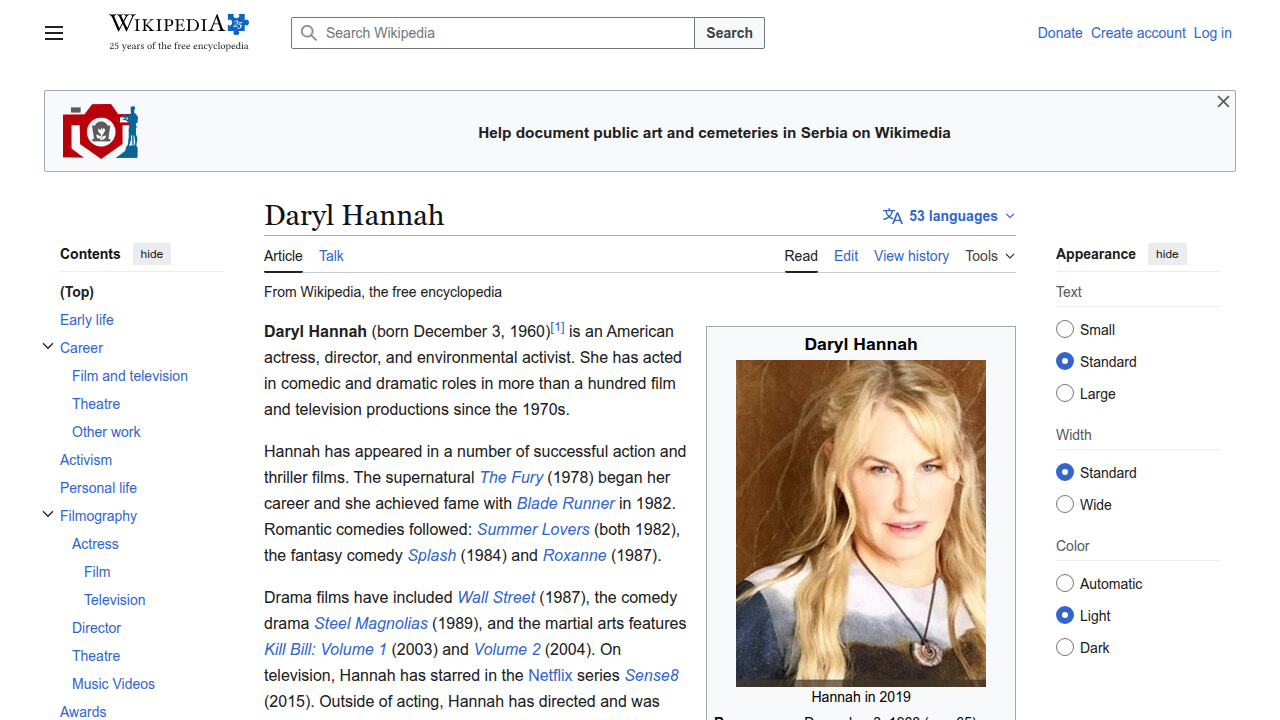The image size is (1280, 720).
Task: Open Blade Runner link
Action: click(x=566, y=503)
